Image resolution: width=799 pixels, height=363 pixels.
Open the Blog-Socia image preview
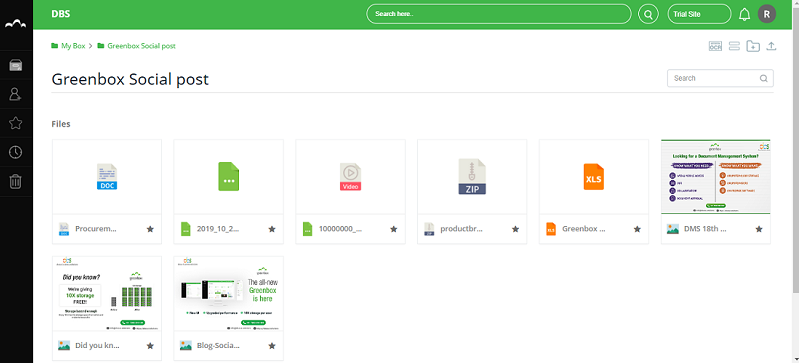click(229, 294)
